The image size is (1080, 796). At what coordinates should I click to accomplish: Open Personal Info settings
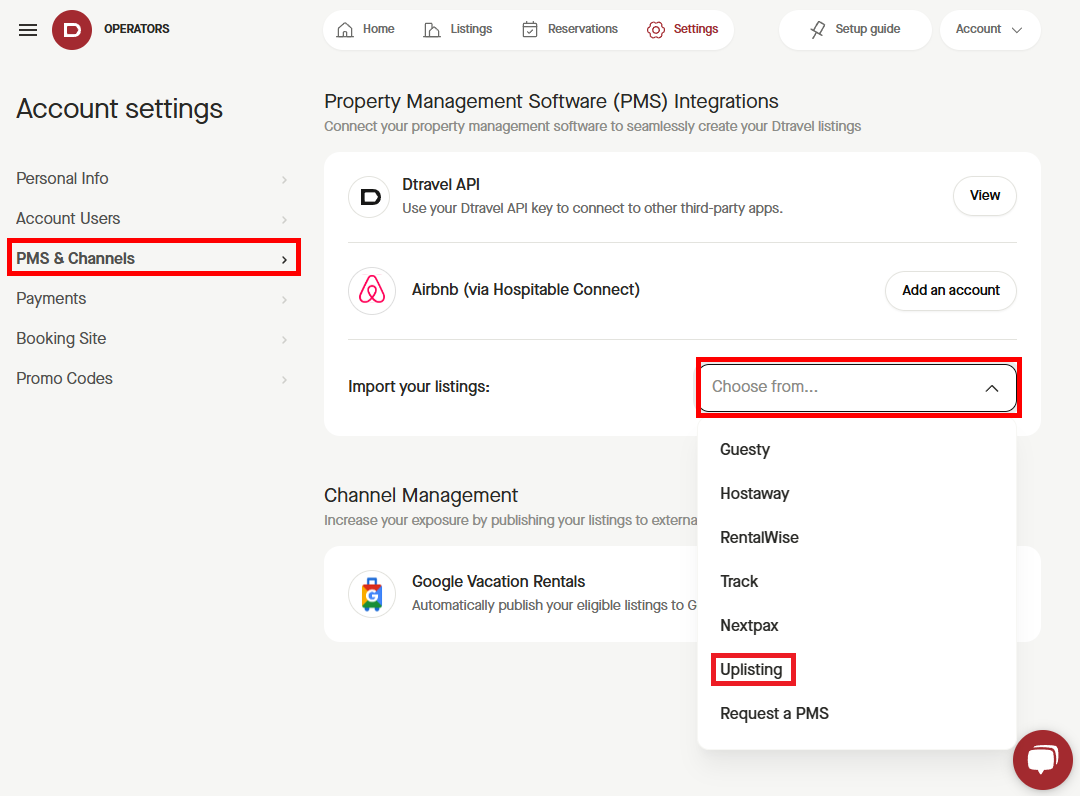(x=153, y=179)
